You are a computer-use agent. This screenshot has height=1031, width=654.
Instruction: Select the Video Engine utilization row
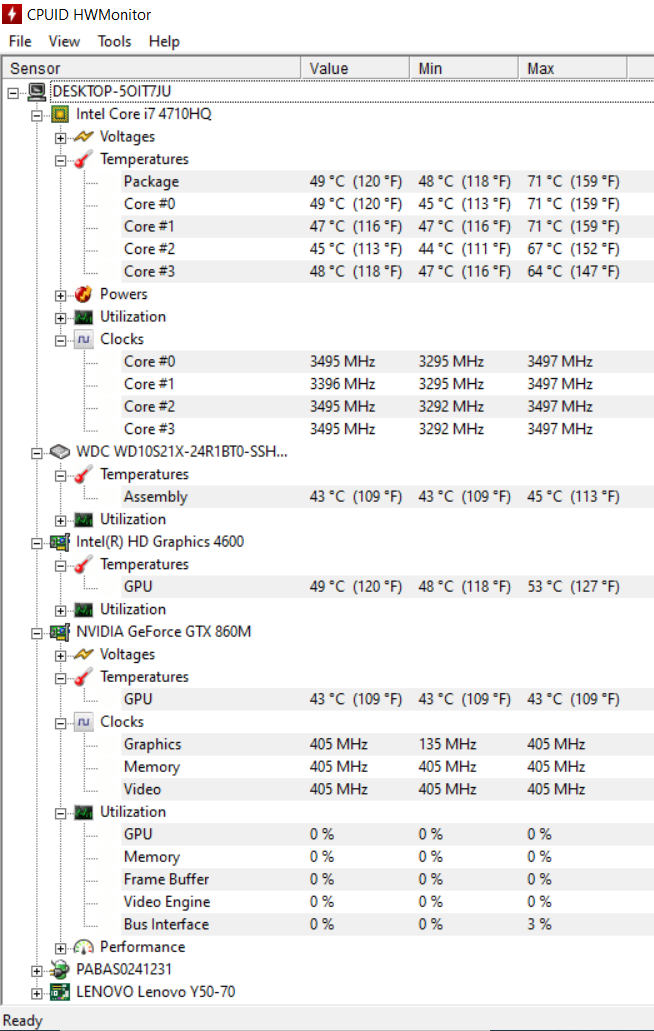point(388,901)
